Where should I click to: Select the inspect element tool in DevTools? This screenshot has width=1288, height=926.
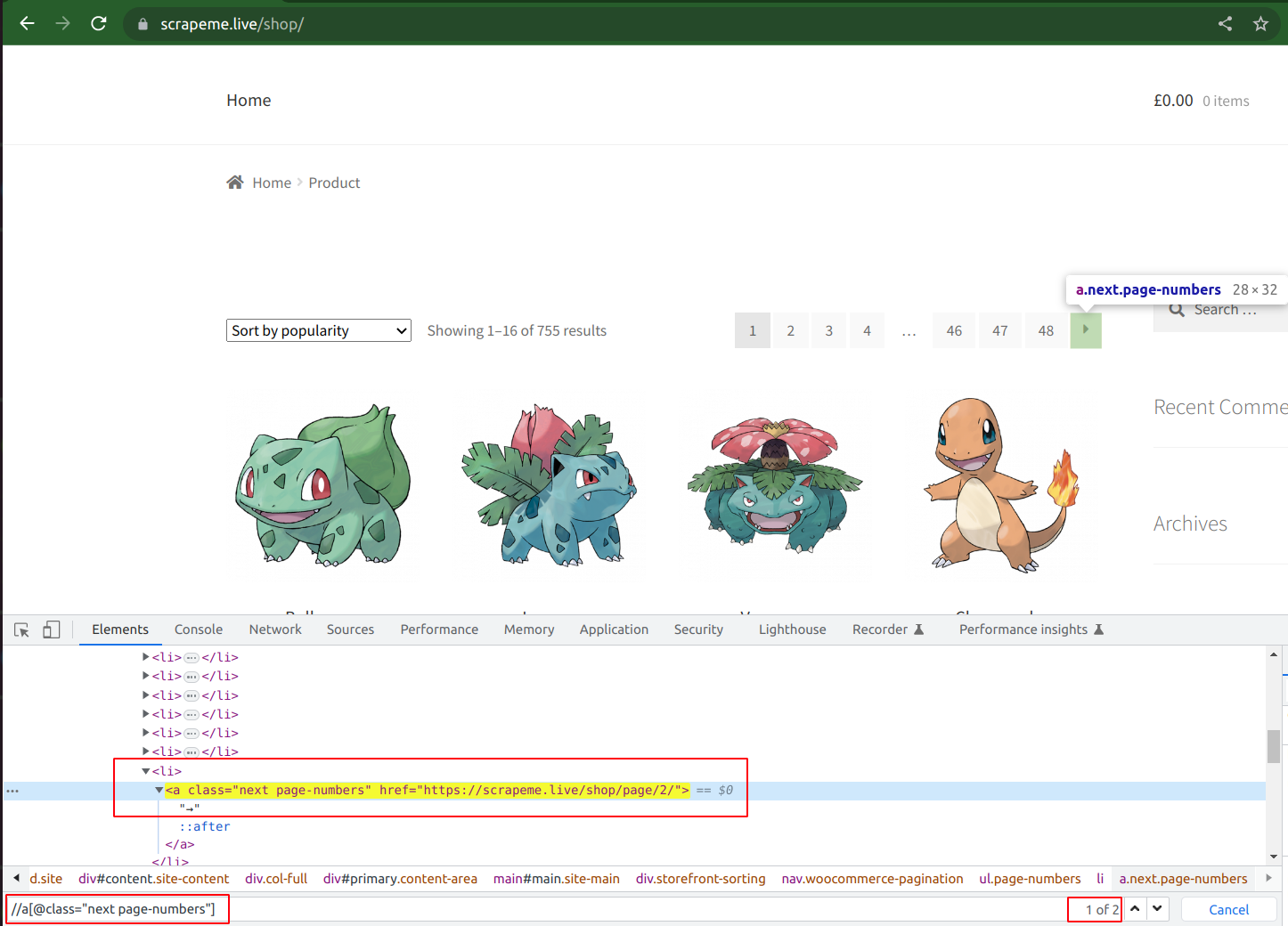click(20, 630)
